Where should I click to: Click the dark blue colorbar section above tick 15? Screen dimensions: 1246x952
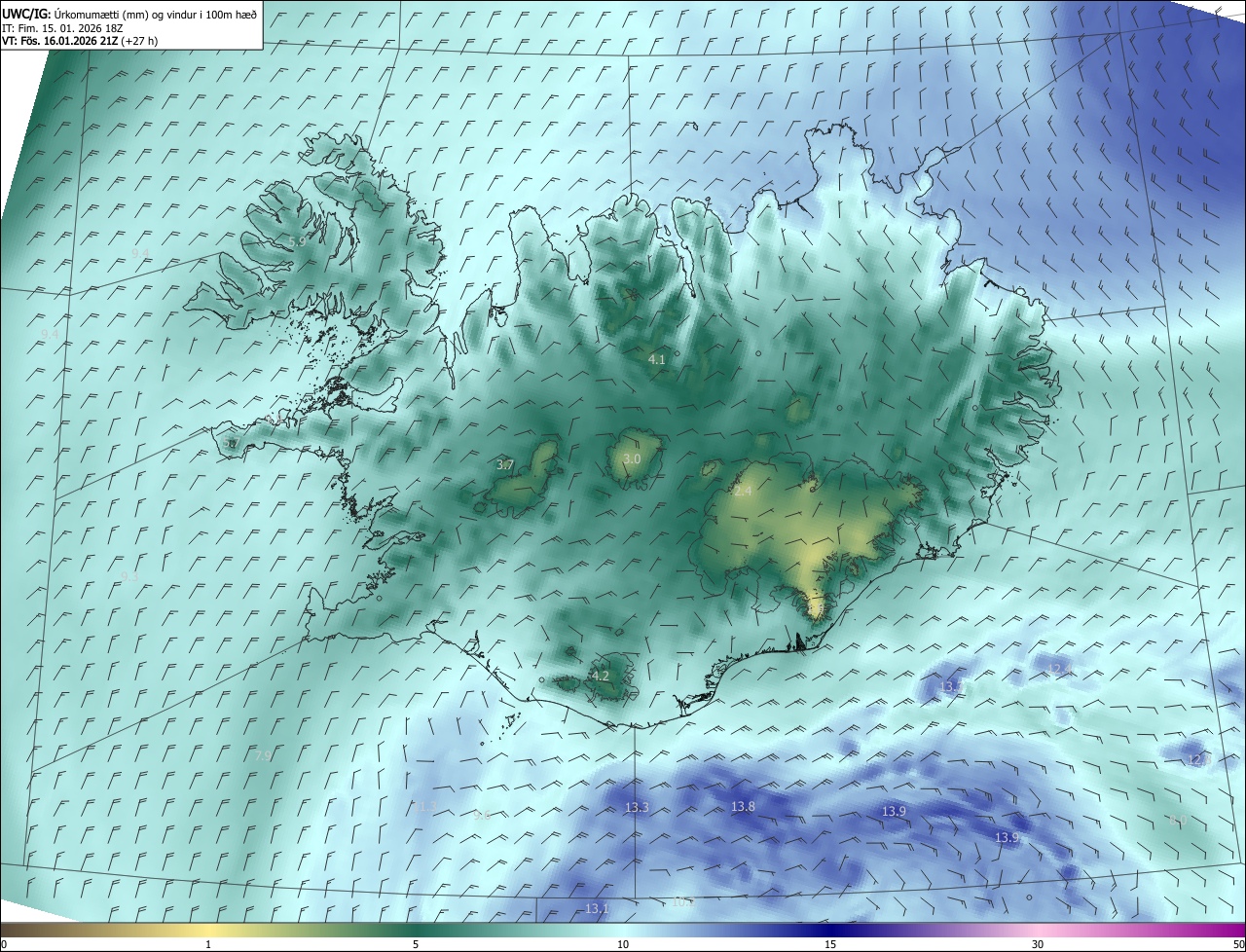[x=830, y=930]
